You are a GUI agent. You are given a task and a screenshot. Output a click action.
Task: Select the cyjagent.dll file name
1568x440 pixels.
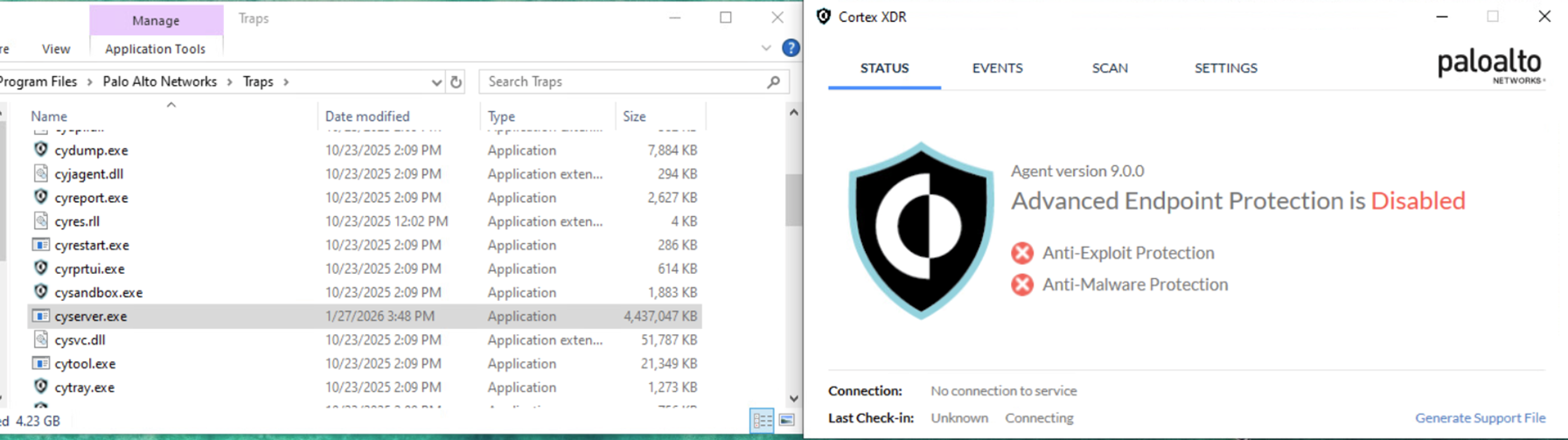(x=88, y=174)
